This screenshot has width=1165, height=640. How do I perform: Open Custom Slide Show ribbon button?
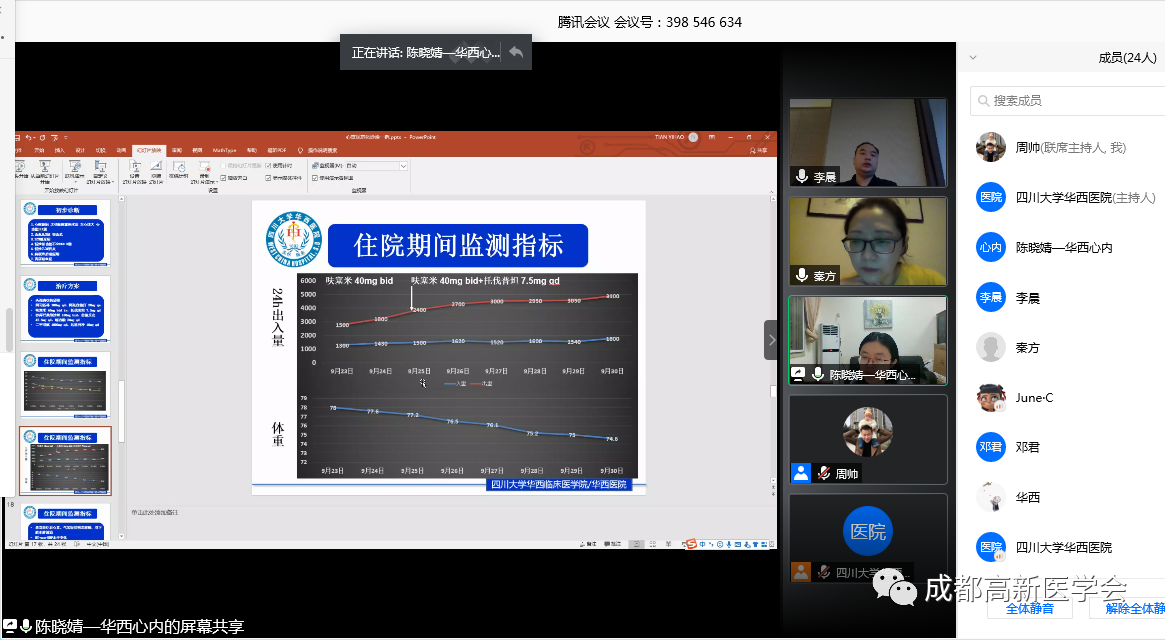pos(100,171)
